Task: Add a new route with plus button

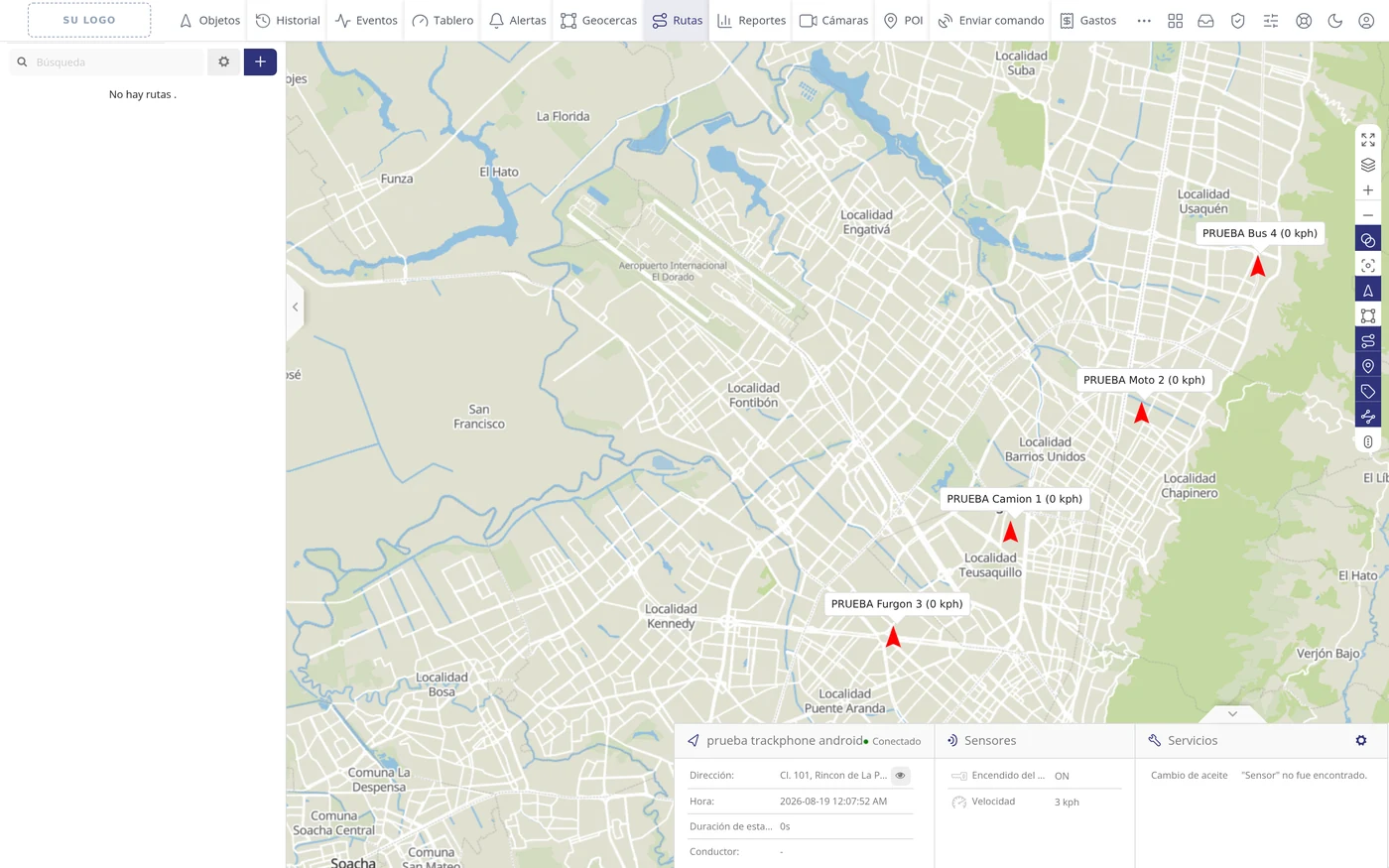Action: [x=260, y=62]
